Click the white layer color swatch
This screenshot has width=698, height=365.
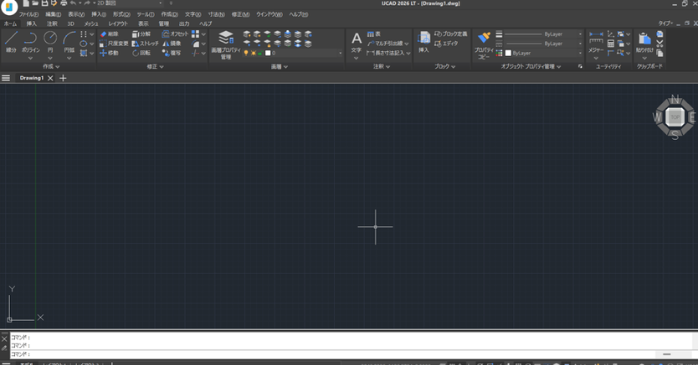tap(268, 53)
